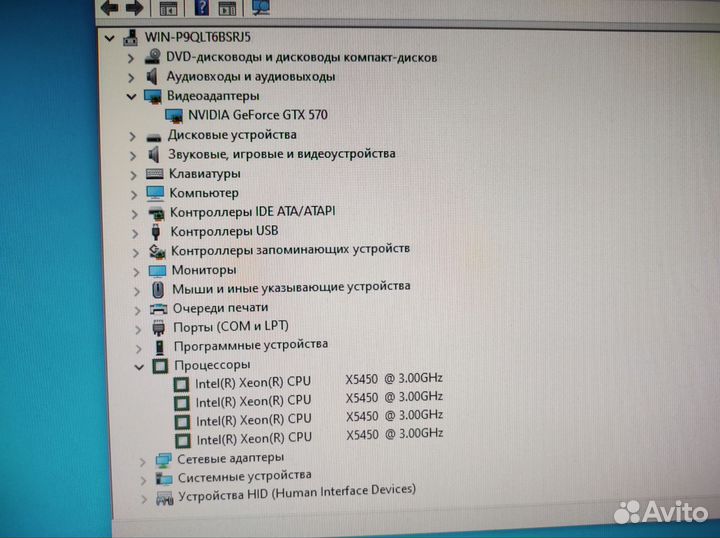Click the port connector icon for Порты

click(x=158, y=328)
